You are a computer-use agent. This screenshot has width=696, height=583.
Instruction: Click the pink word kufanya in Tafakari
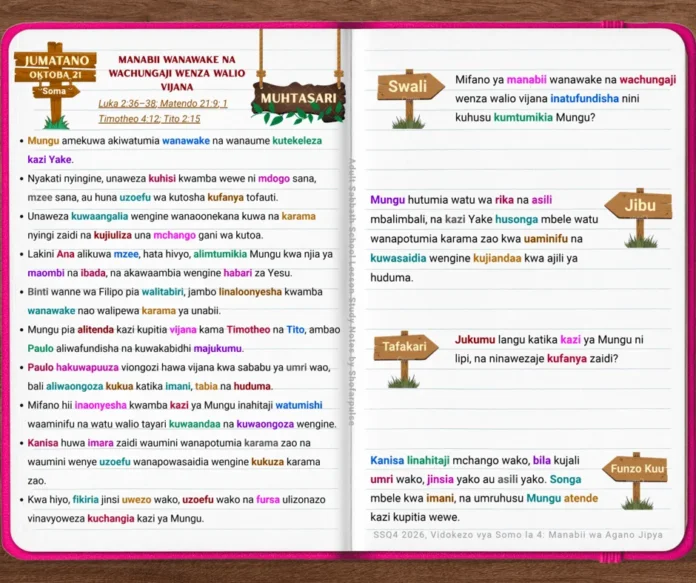coord(567,359)
